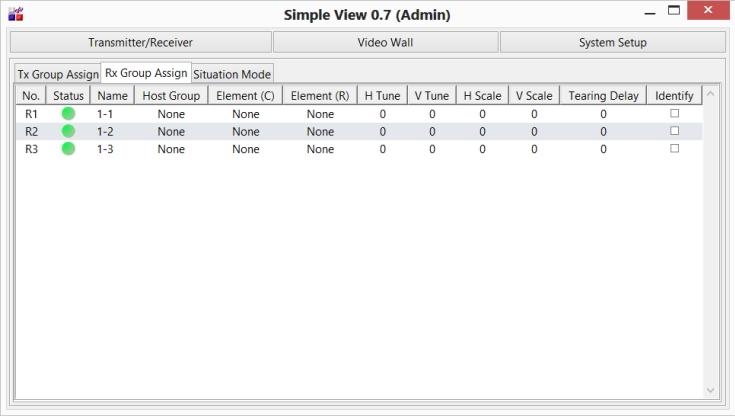The width and height of the screenshot is (735, 416).
Task: Click the H Tune value for R1
Action: pyautogui.click(x=382, y=114)
